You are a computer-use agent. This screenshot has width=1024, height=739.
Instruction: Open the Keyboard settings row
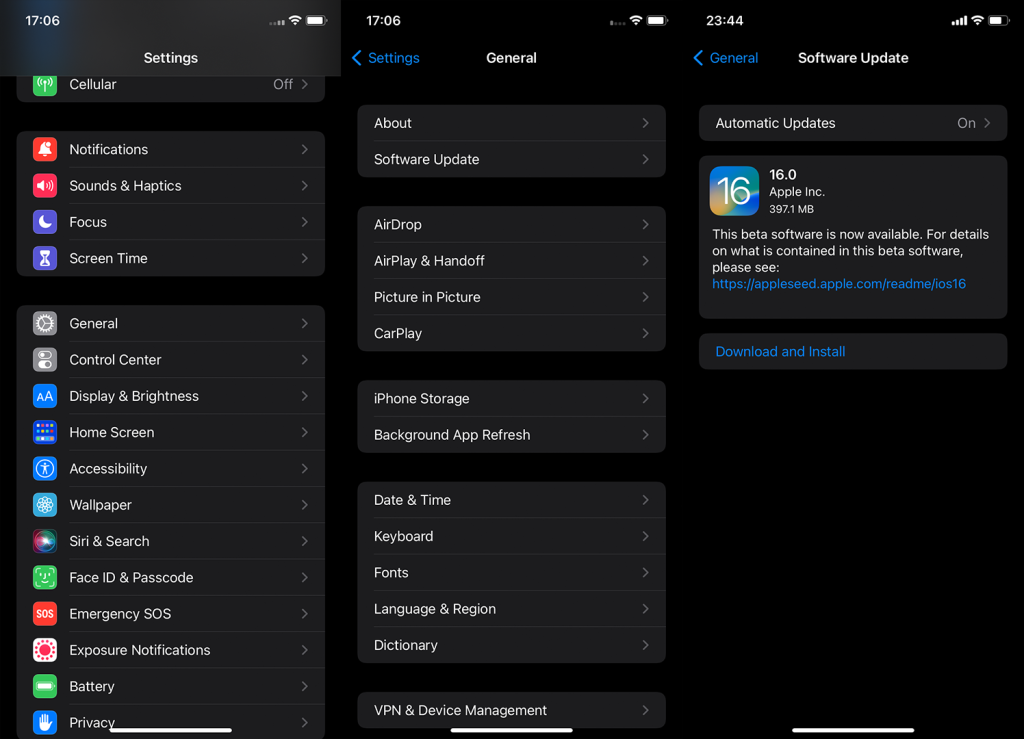point(511,537)
